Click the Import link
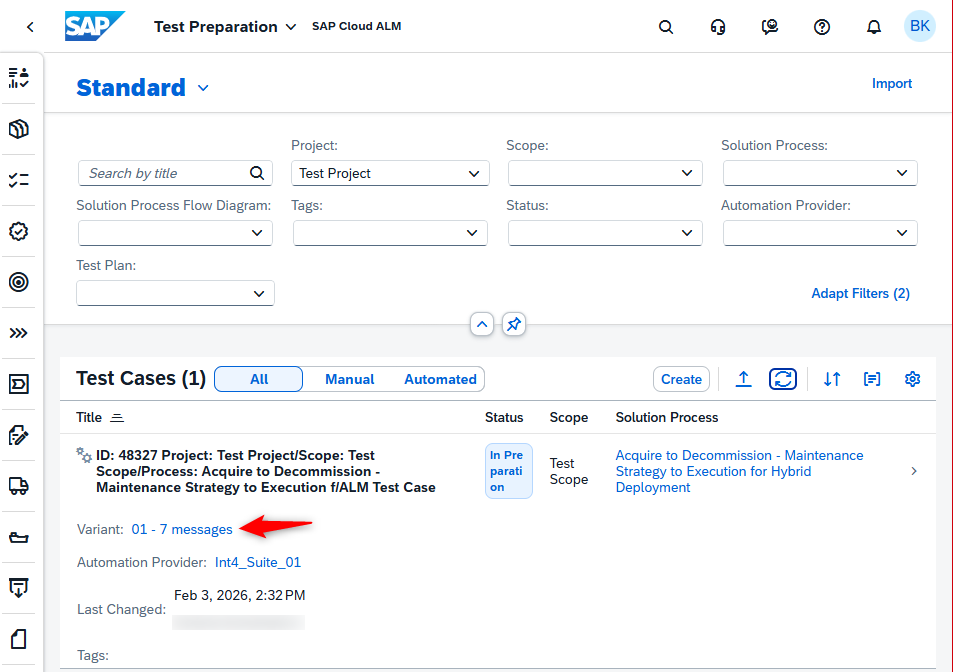Screen dimensions: 953x672 point(892,83)
